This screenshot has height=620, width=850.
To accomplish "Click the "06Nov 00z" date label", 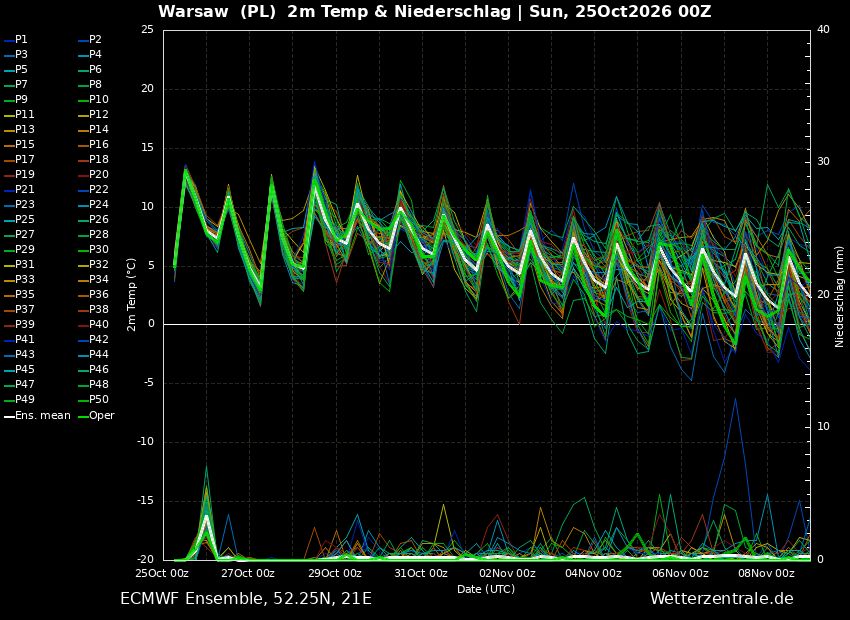I will pyautogui.click(x=681, y=573).
